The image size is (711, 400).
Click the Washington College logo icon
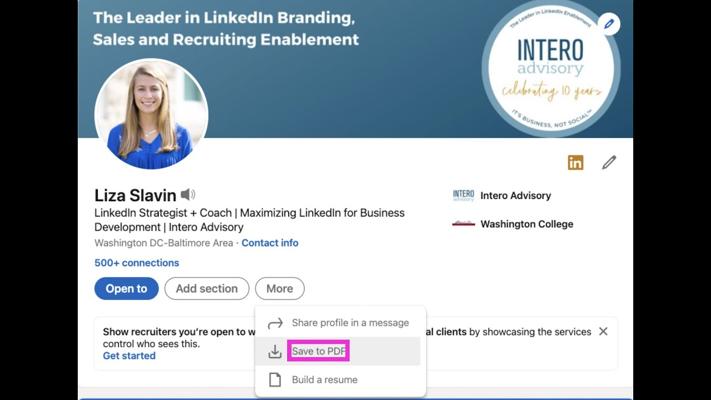[x=463, y=224]
